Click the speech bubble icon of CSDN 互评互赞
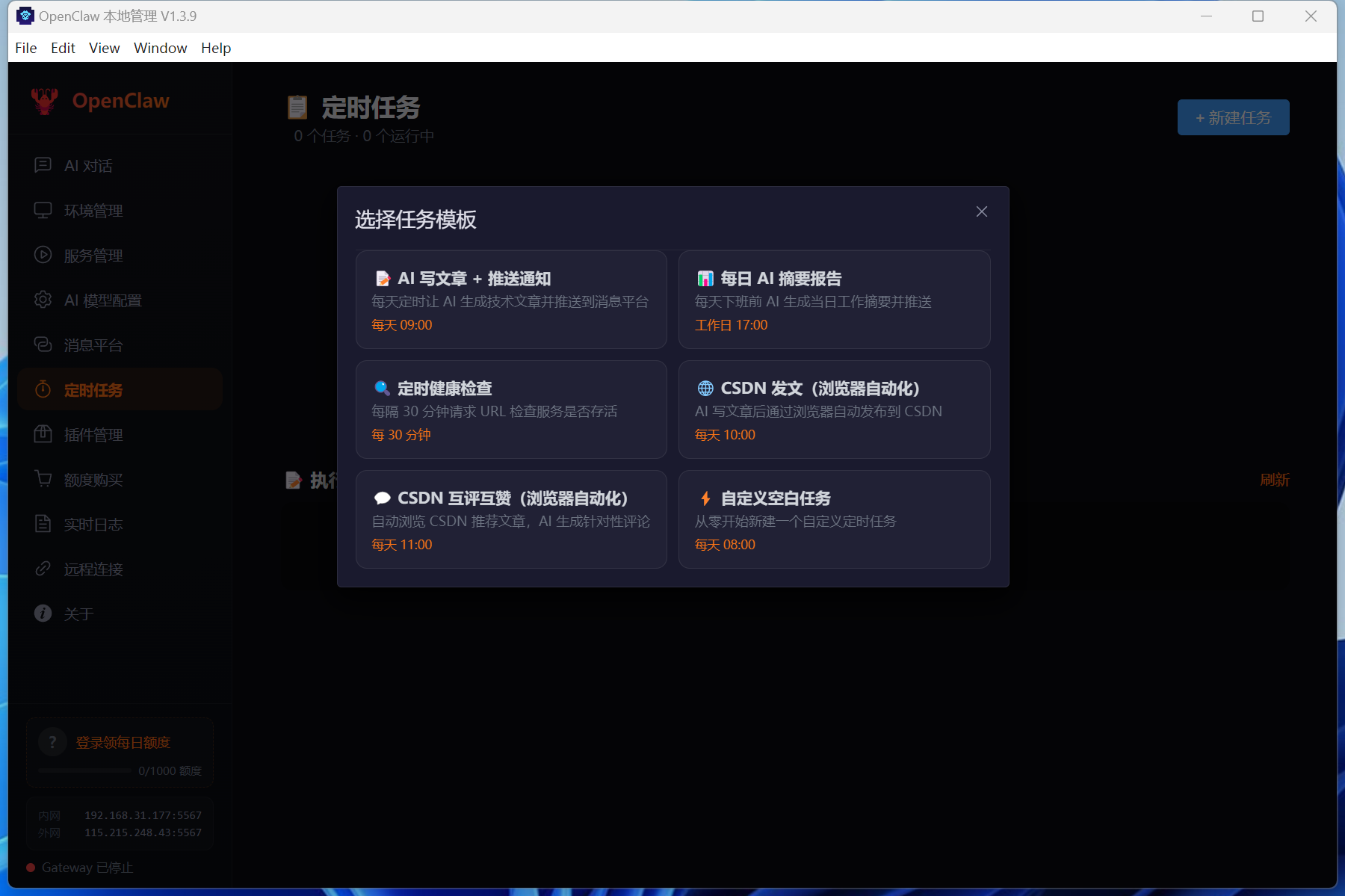Viewport: 1345px width, 896px height. point(382,498)
